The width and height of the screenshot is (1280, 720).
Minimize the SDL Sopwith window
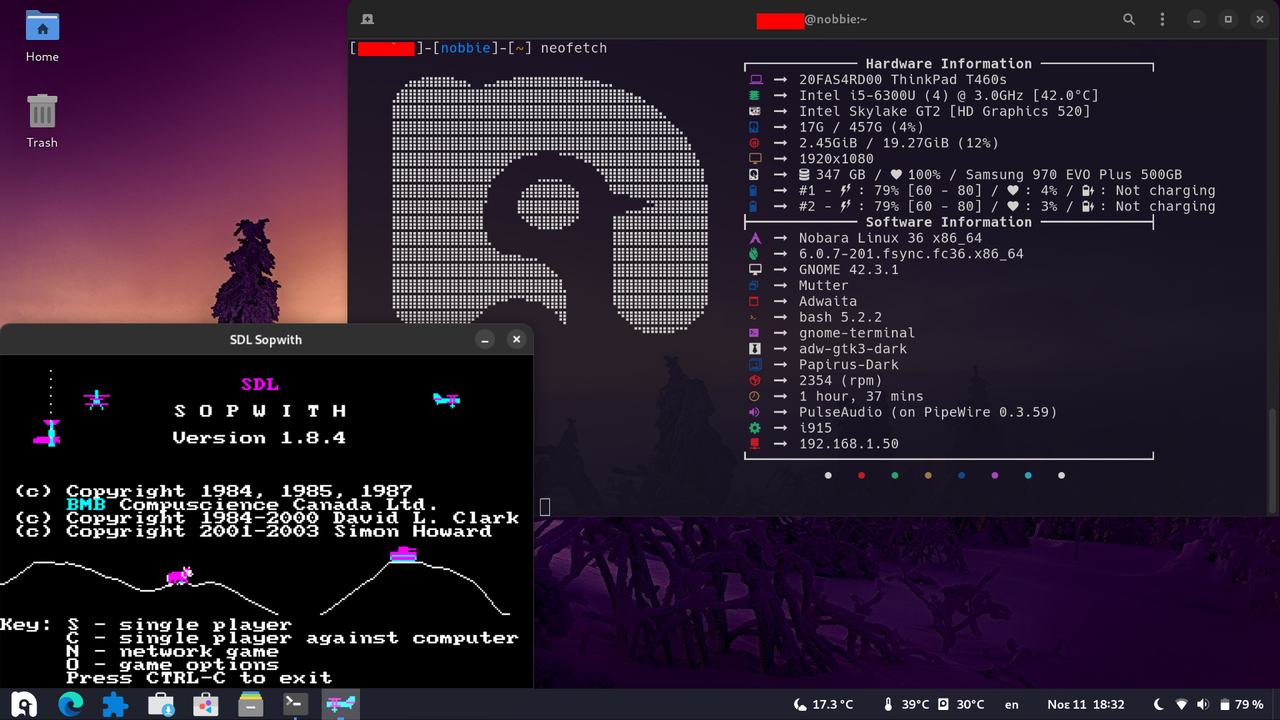[x=485, y=340]
